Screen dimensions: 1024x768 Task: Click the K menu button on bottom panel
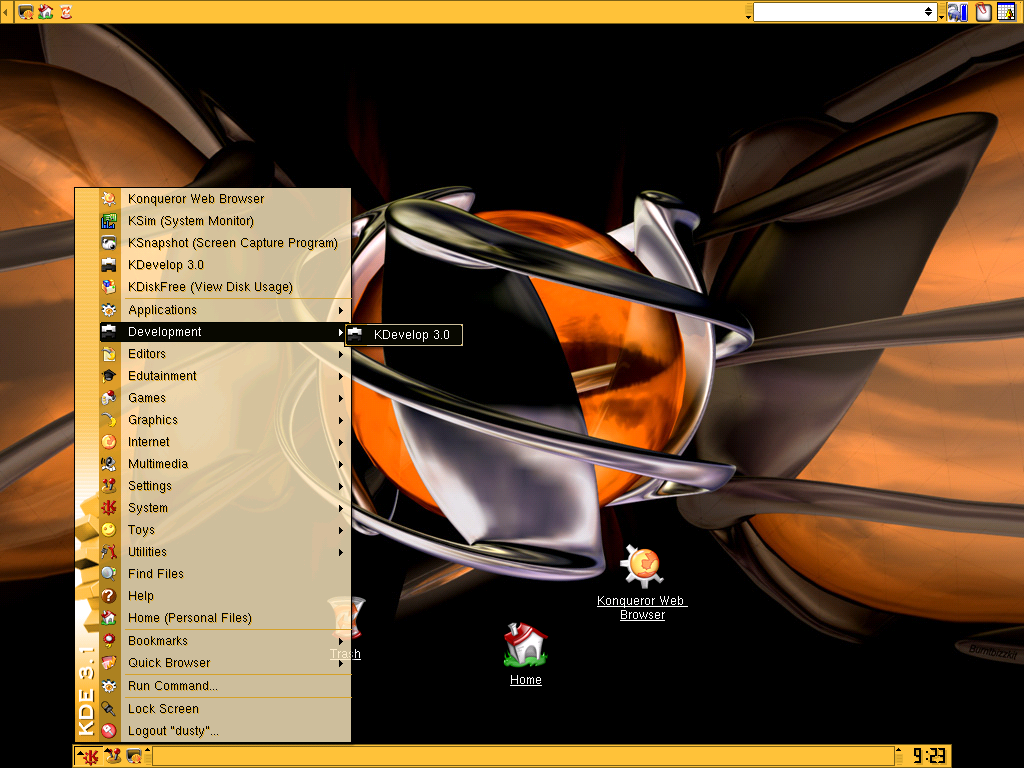point(90,756)
